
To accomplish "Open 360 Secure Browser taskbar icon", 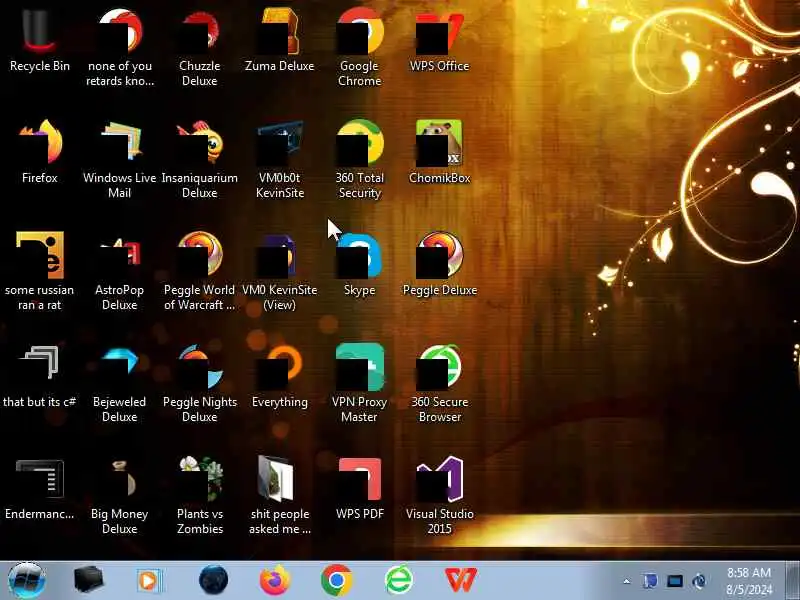I will (398, 580).
